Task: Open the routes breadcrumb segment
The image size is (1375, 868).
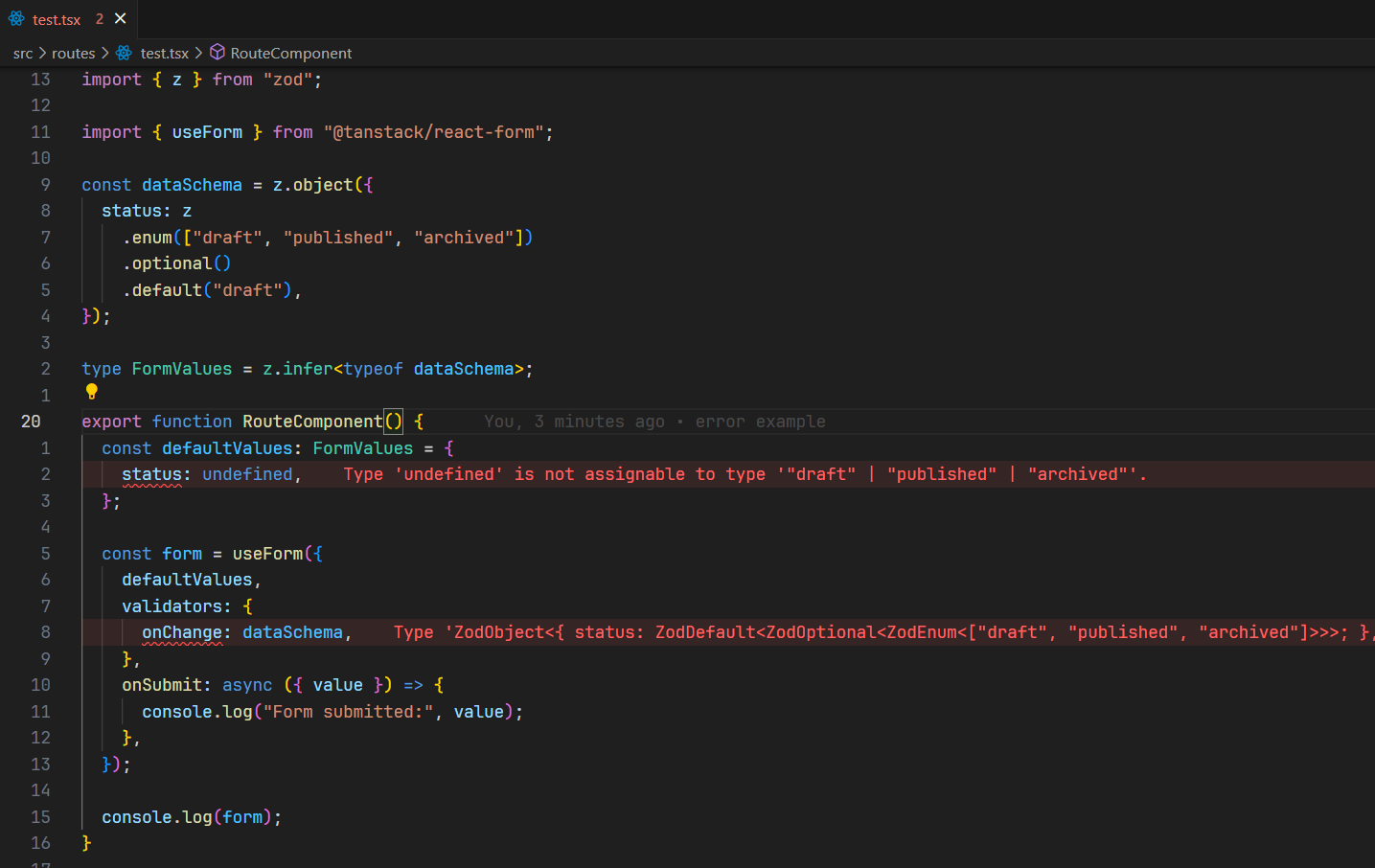Action: tap(74, 54)
